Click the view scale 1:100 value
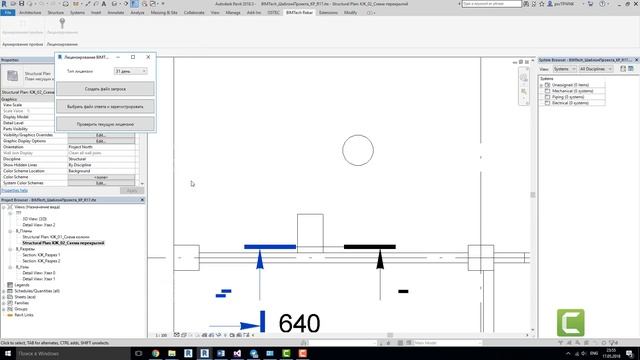The height and width of the screenshot is (360, 640). coord(161,335)
